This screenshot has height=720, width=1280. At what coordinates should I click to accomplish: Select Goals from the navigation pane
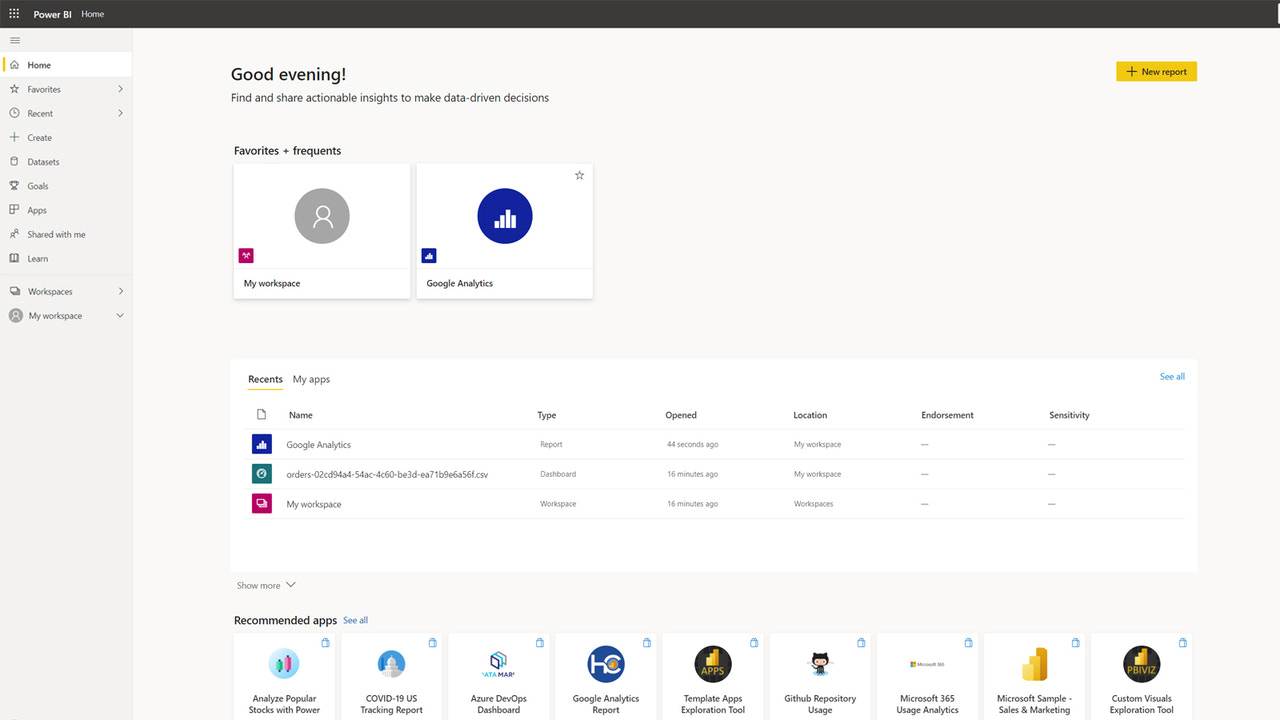(x=36, y=185)
